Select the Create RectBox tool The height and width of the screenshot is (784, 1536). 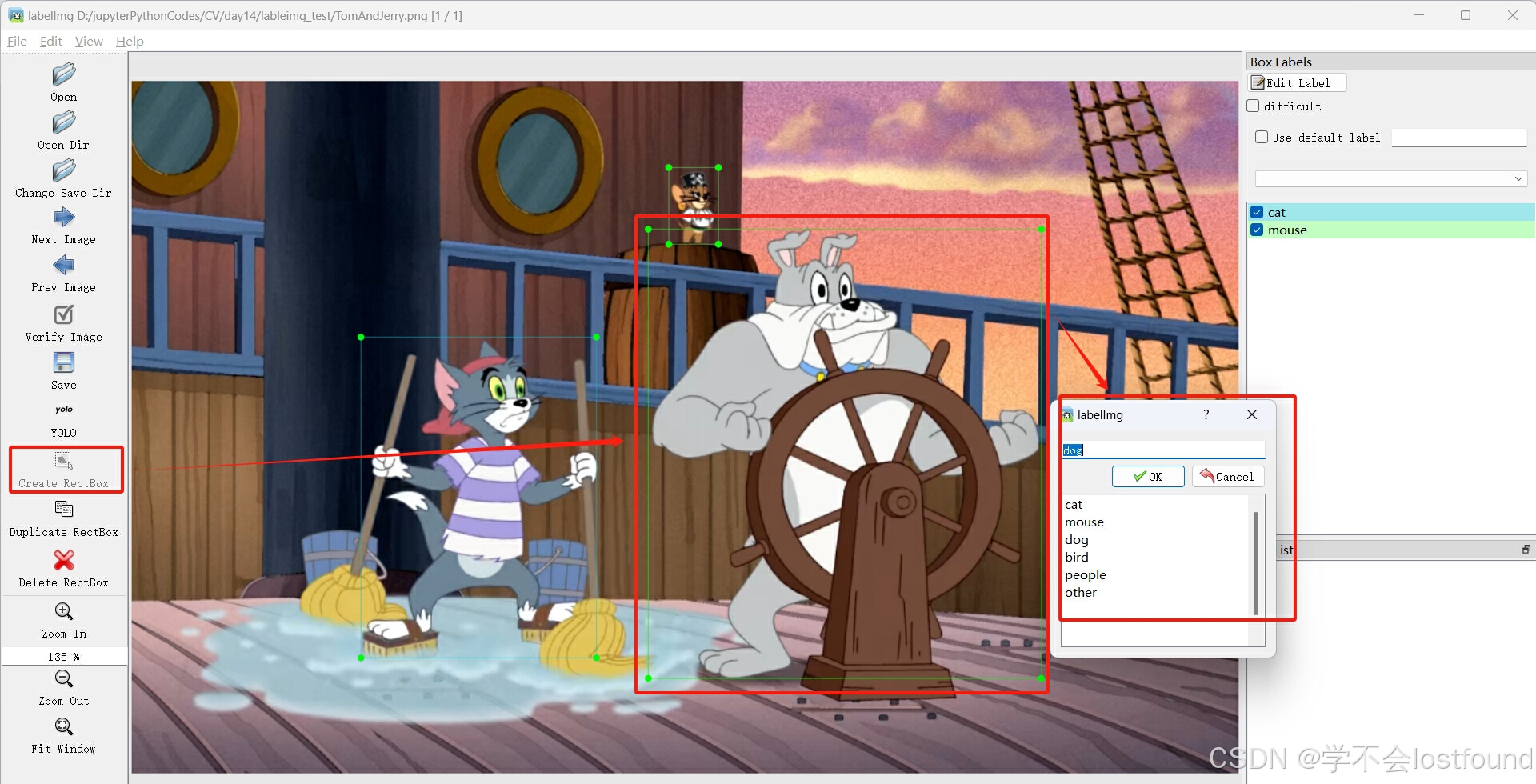pyautogui.click(x=64, y=470)
